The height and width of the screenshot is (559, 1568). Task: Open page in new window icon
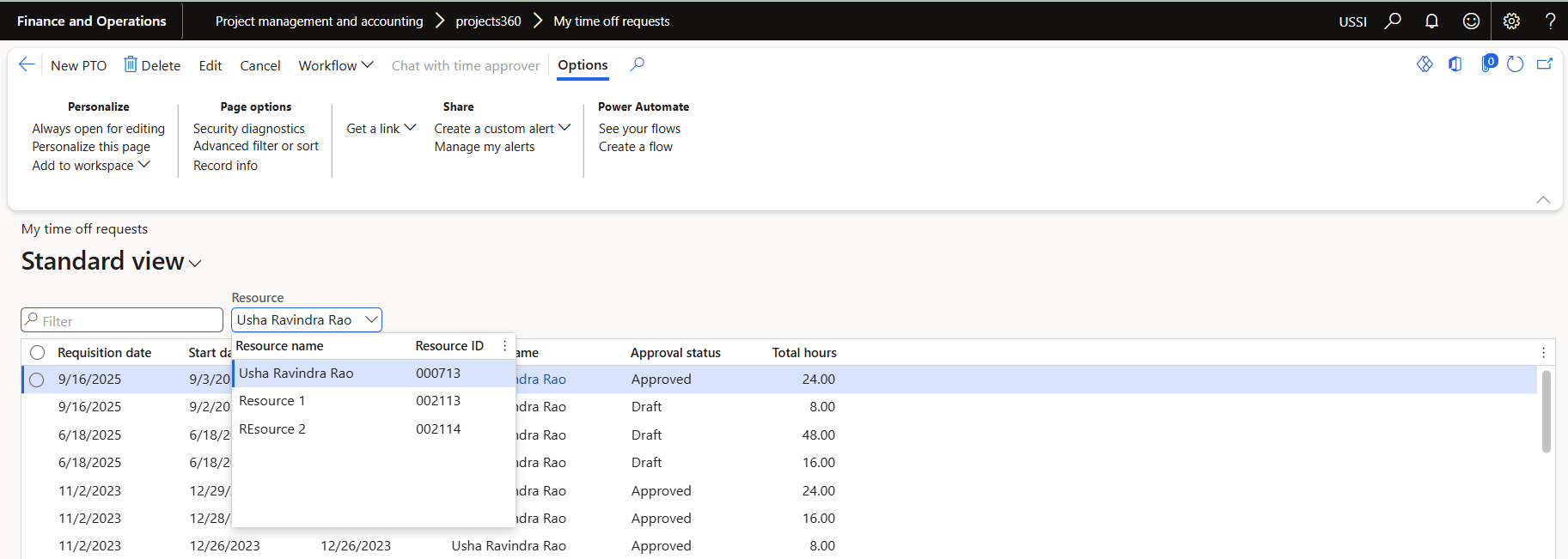pos(1544,64)
